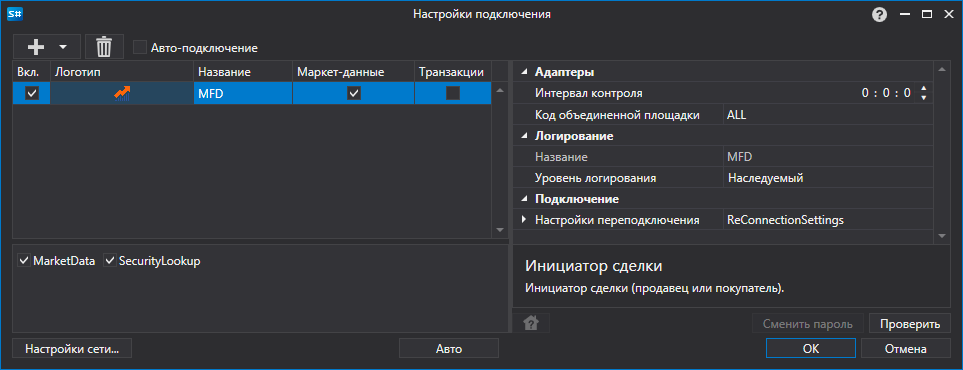The width and height of the screenshot is (963, 370).
Task: Click the Транзакции column header
Action: point(453,72)
